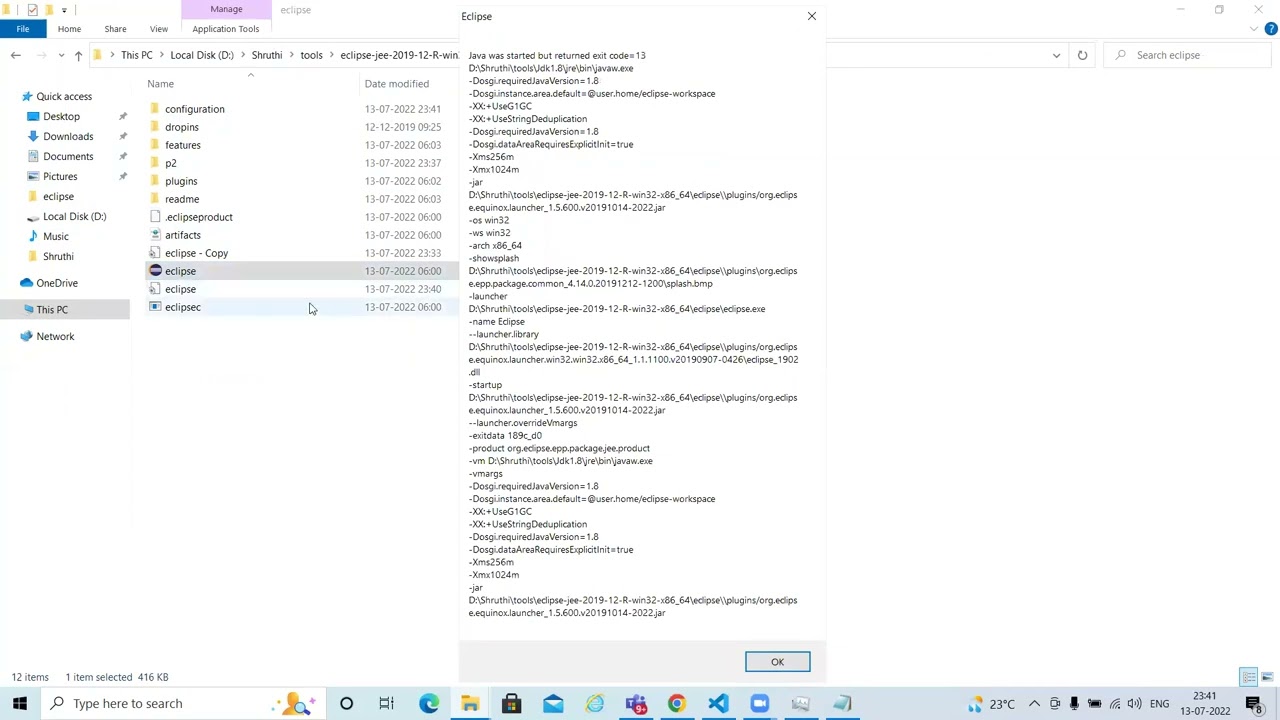This screenshot has height=720, width=1280.
Task: Switch to the Home ribbon tab
Action: (69, 29)
